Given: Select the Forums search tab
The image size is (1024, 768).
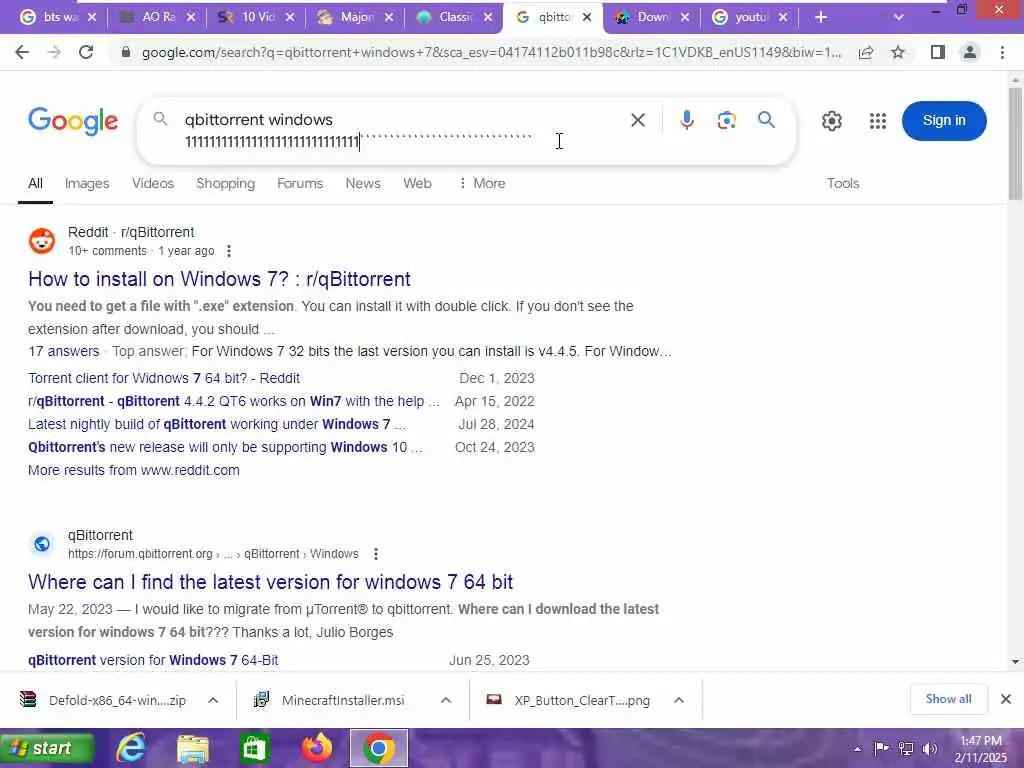Looking at the screenshot, I should 300,184.
